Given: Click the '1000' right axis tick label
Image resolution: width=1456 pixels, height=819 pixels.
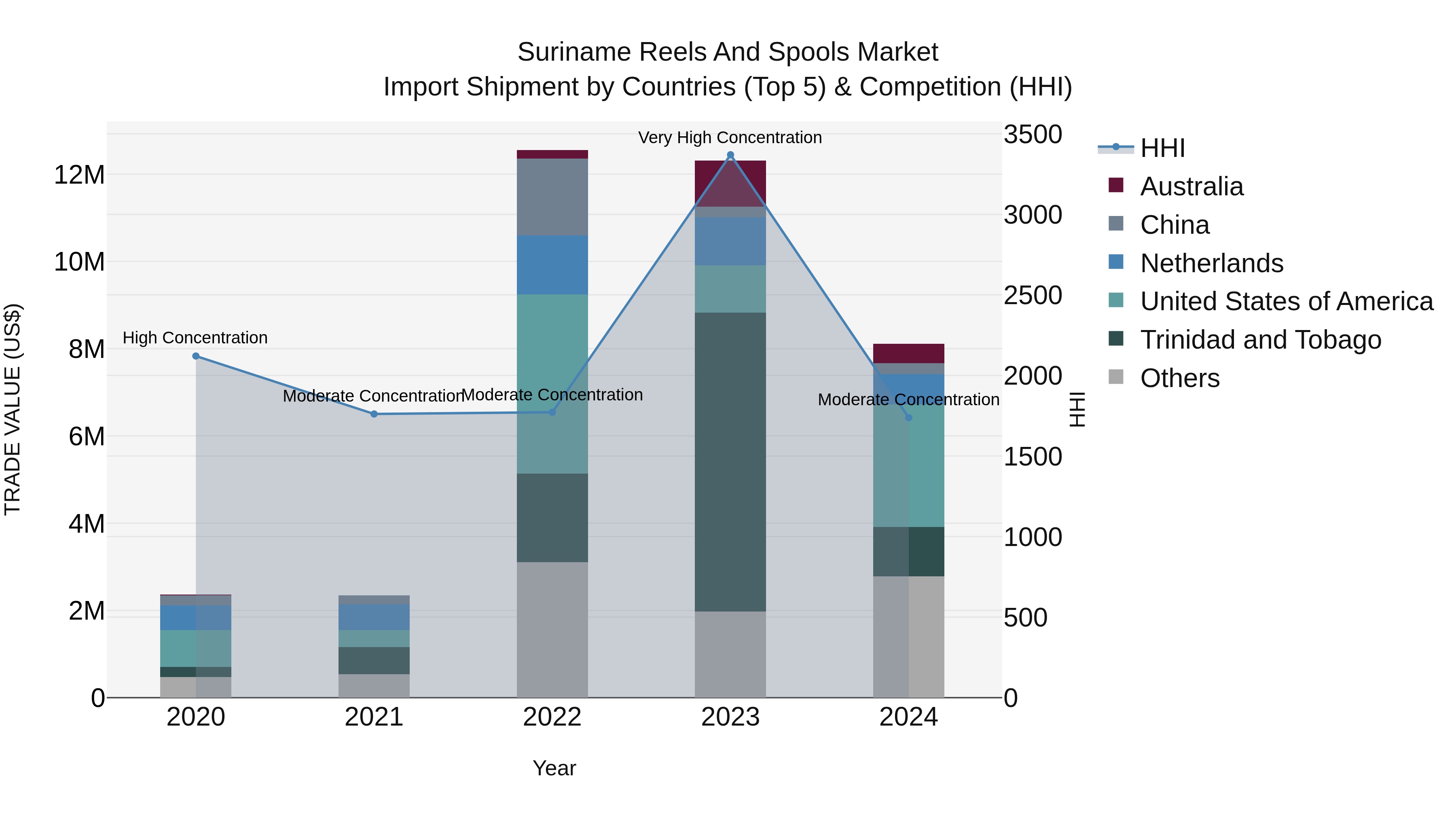Looking at the screenshot, I should pos(1033,537).
